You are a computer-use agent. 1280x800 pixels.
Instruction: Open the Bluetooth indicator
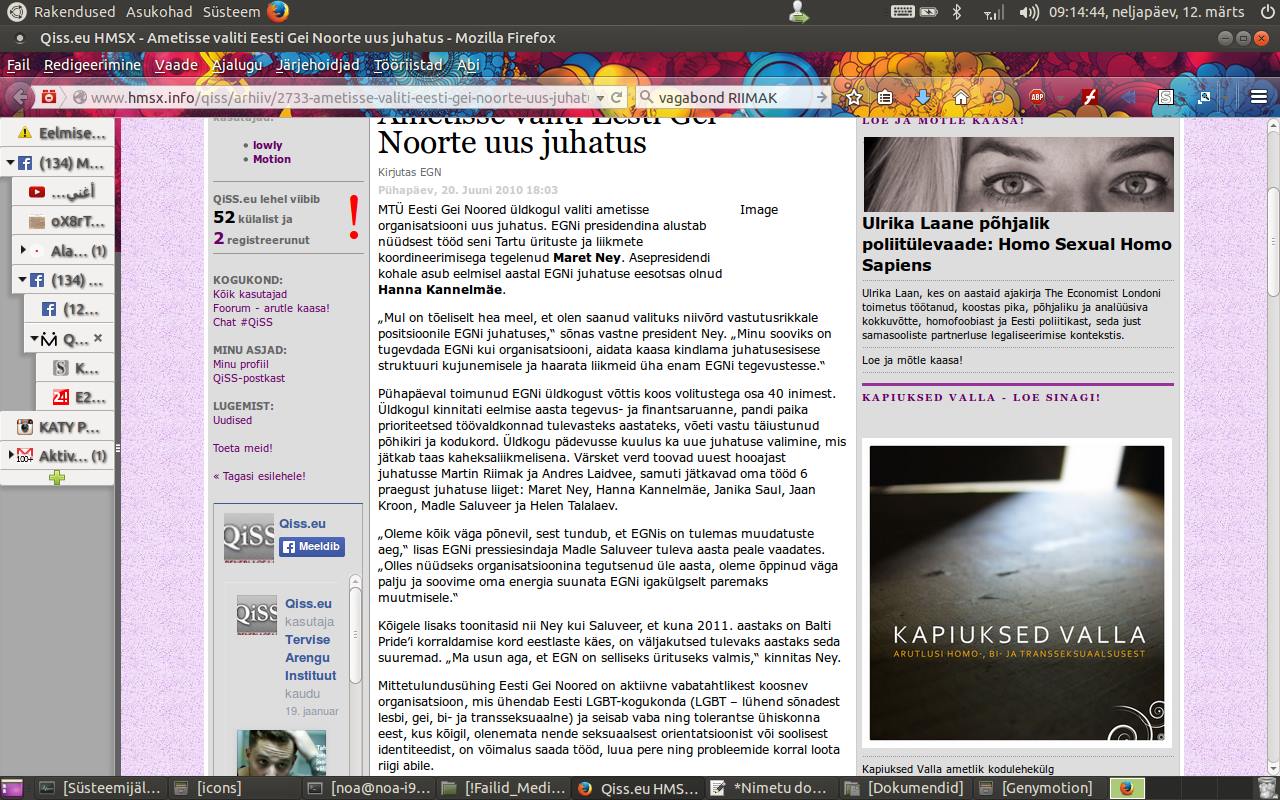coord(956,12)
